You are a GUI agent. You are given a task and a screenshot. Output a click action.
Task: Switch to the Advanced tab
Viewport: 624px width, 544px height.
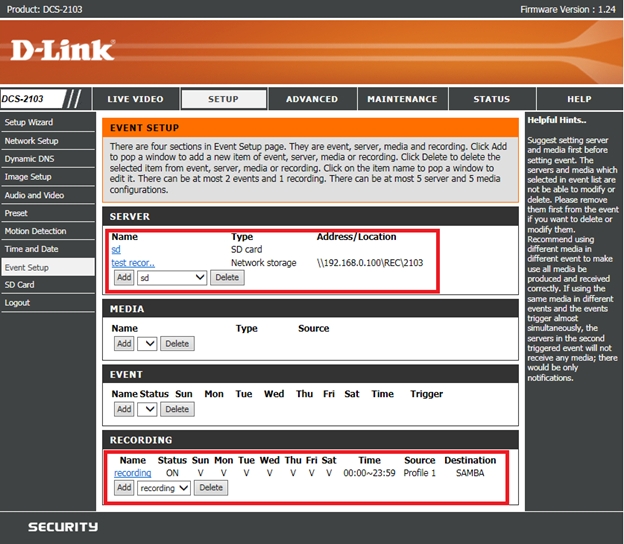pyautogui.click(x=312, y=99)
